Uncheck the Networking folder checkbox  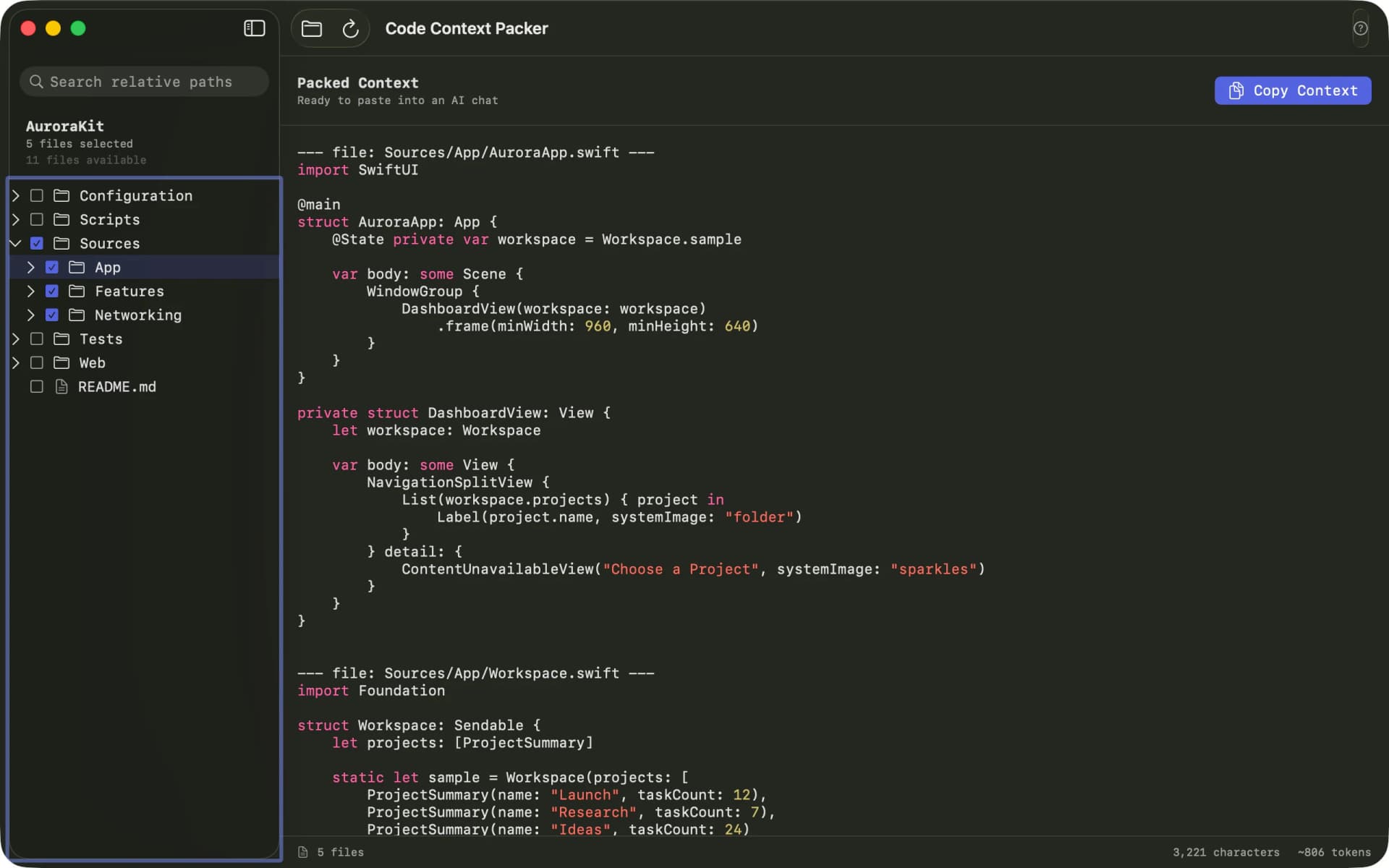point(52,315)
